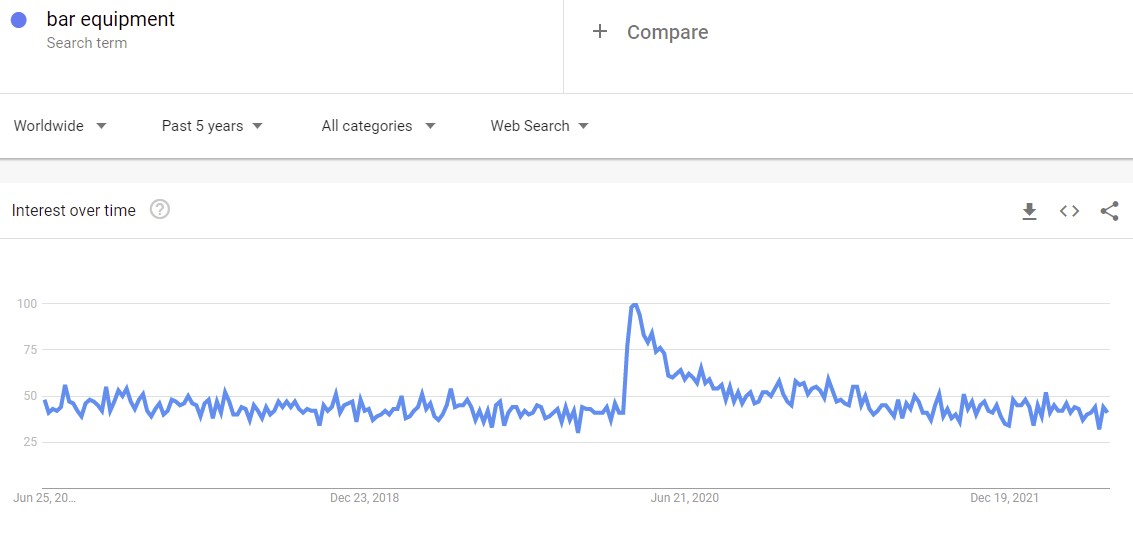1133x536 pixels.
Task: Click the Dec 19, 2021 axis label
Action: [1004, 498]
